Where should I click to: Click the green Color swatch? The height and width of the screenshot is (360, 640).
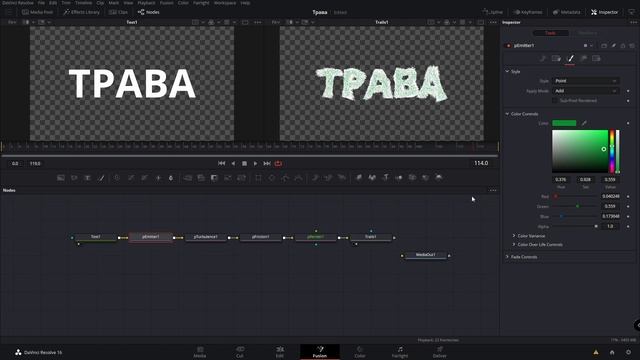click(564, 123)
